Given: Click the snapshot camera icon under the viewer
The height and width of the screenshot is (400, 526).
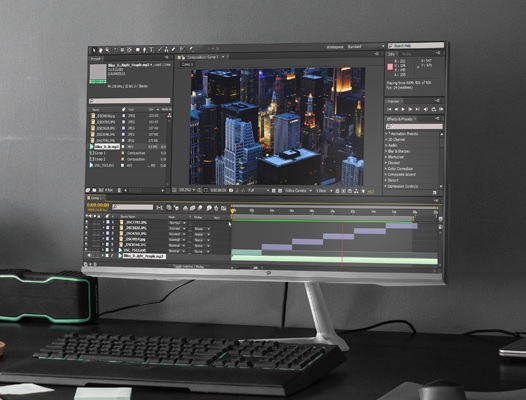Looking at the screenshot, I should coord(231,190).
